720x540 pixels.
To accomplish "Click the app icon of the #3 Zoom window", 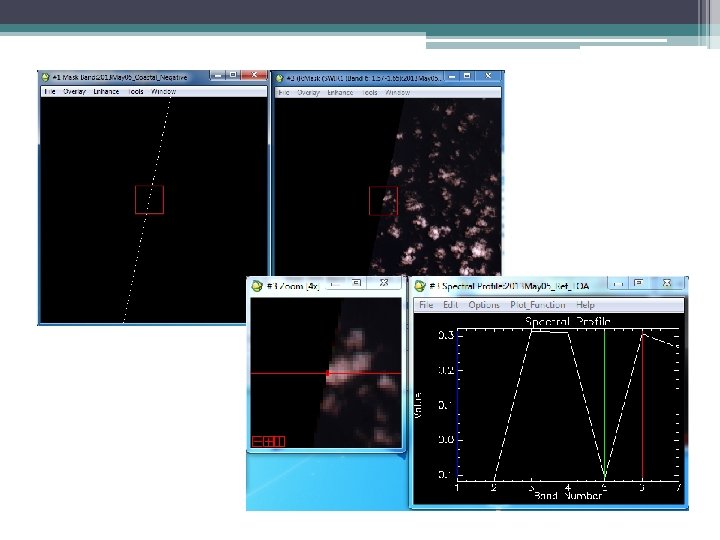I will (257, 285).
